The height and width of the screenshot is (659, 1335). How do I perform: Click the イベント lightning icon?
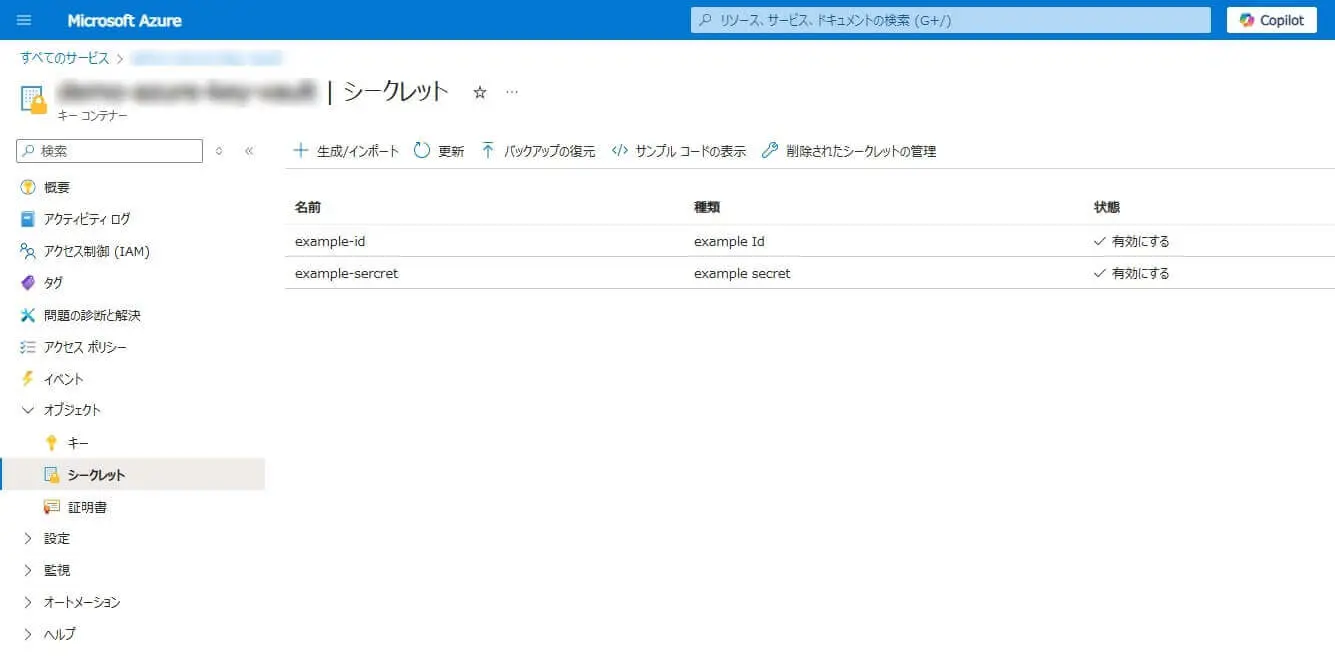(28, 379)
